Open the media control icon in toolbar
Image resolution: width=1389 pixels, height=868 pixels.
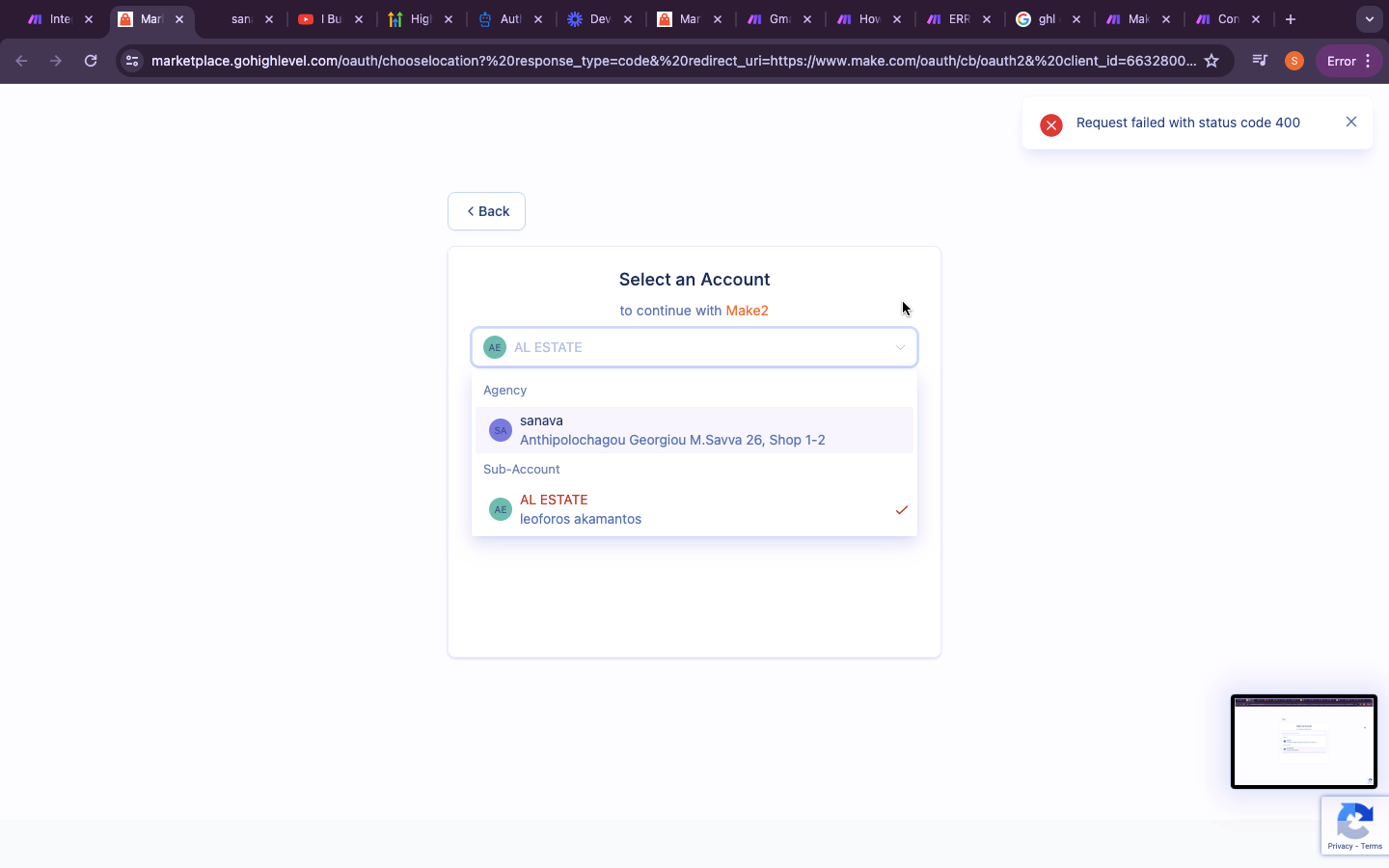tap(1260, 61)
